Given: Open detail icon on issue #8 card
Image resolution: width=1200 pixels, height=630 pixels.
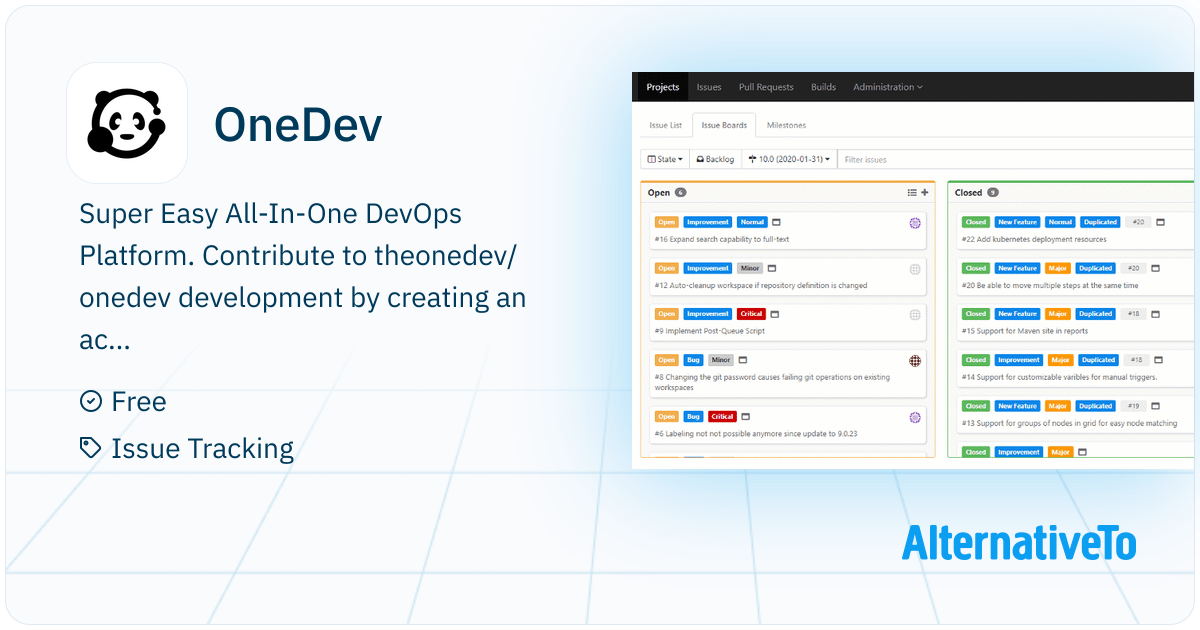Looking at the screenshot, I should tap(743, 360).
